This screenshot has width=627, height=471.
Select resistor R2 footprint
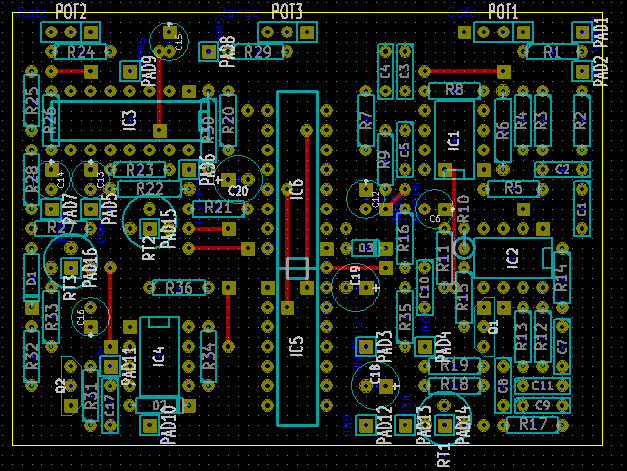pyautogui.click(x=582, y=120)
